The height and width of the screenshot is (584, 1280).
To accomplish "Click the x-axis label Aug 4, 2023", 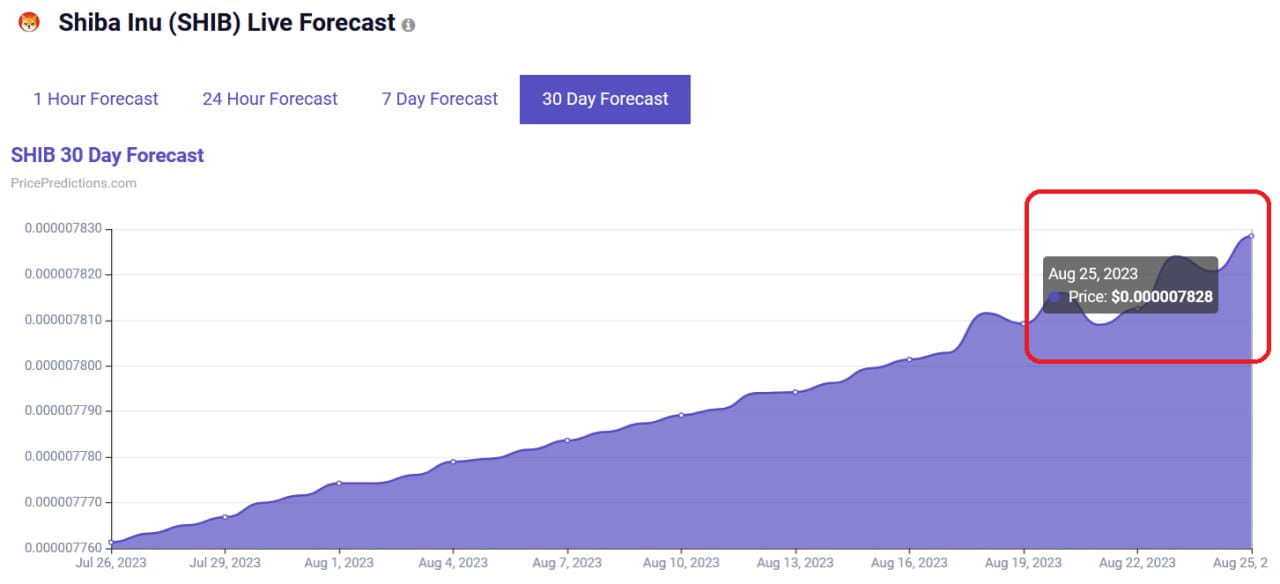I will pyautogui.click(x=453, y=563).
